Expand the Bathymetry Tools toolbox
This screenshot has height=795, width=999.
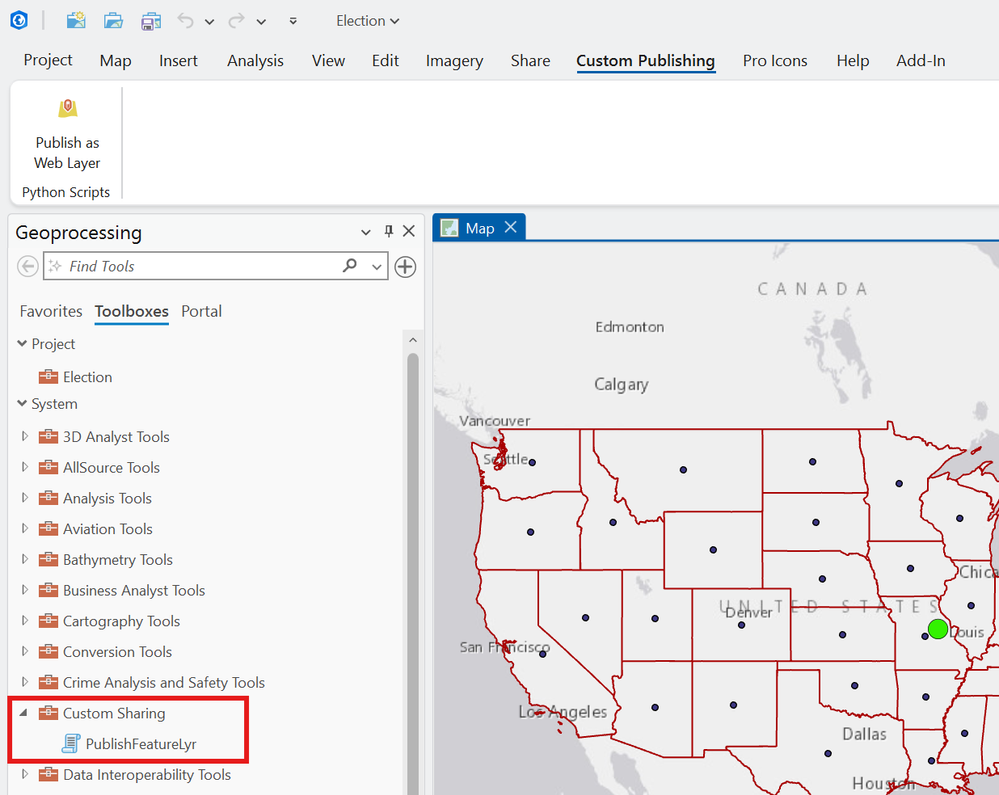[x=25, y=559]
